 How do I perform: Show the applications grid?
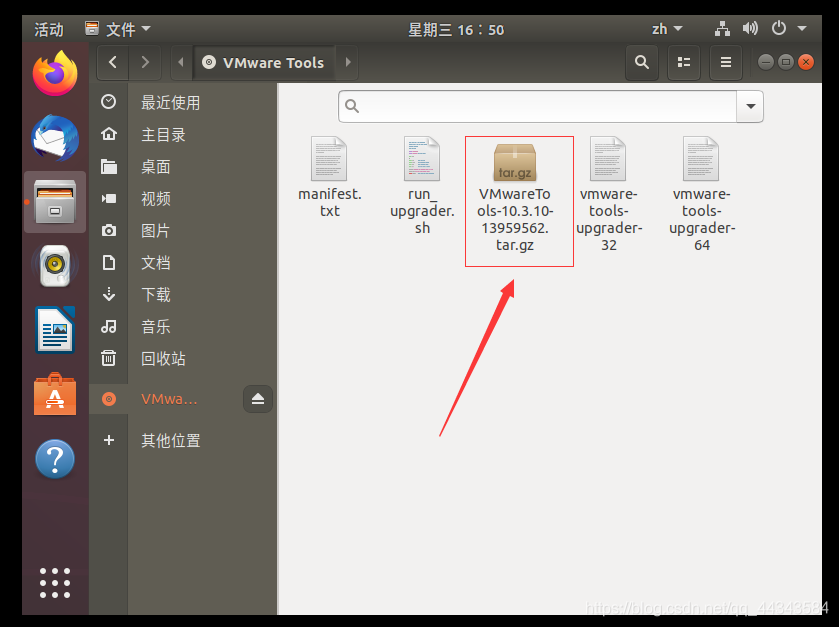click(x=55, y=583)
